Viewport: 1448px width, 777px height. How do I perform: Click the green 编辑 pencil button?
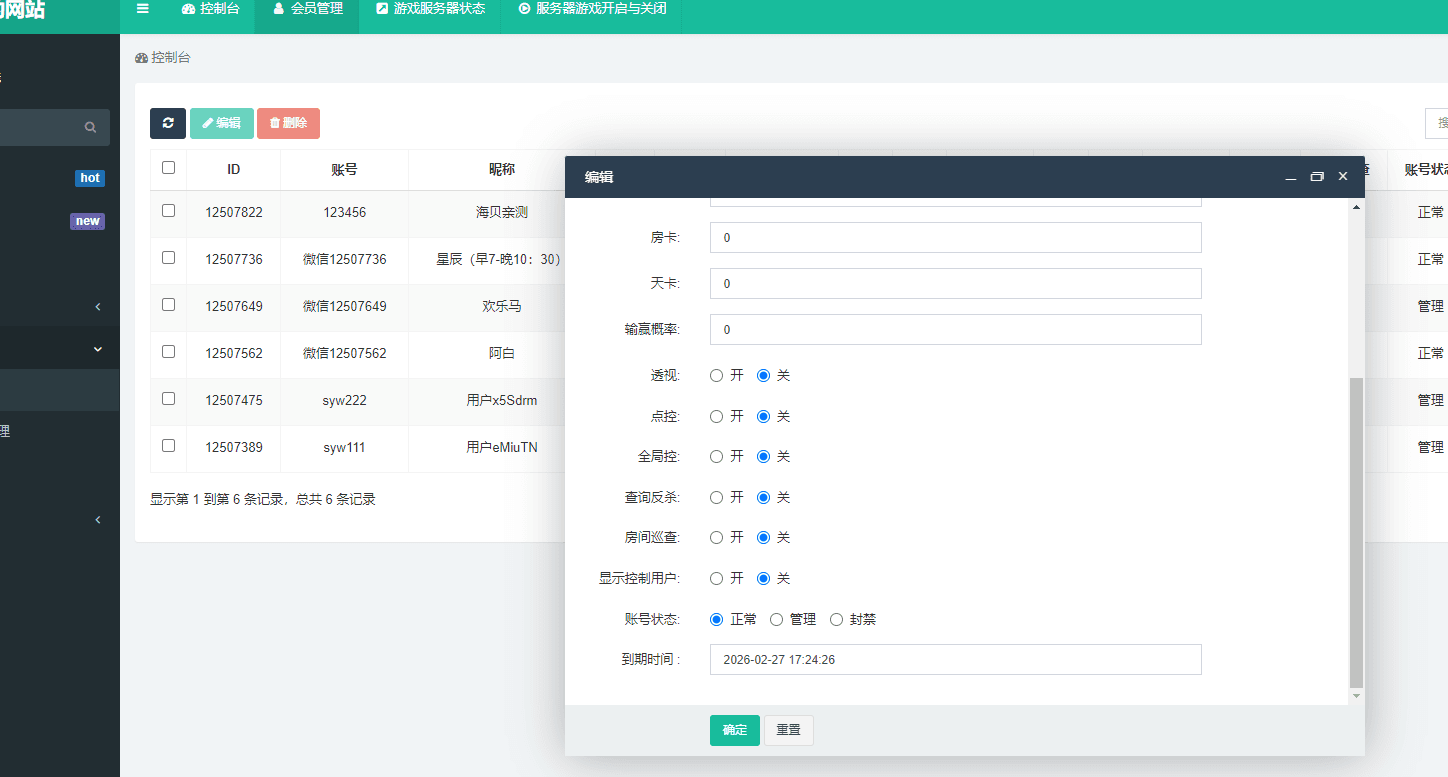221,123
